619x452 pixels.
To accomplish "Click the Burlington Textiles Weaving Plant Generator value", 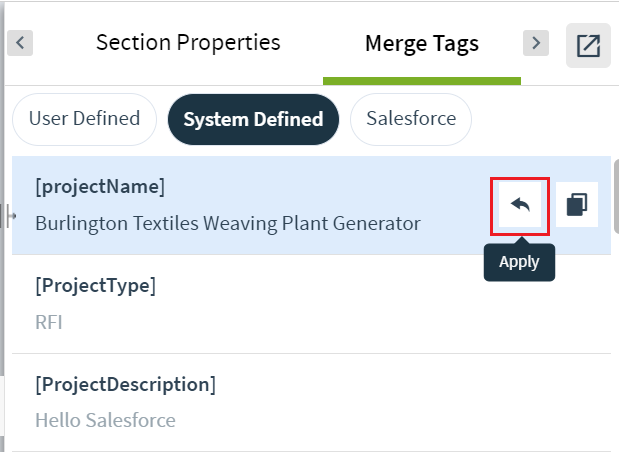I will tap(228, 223).
